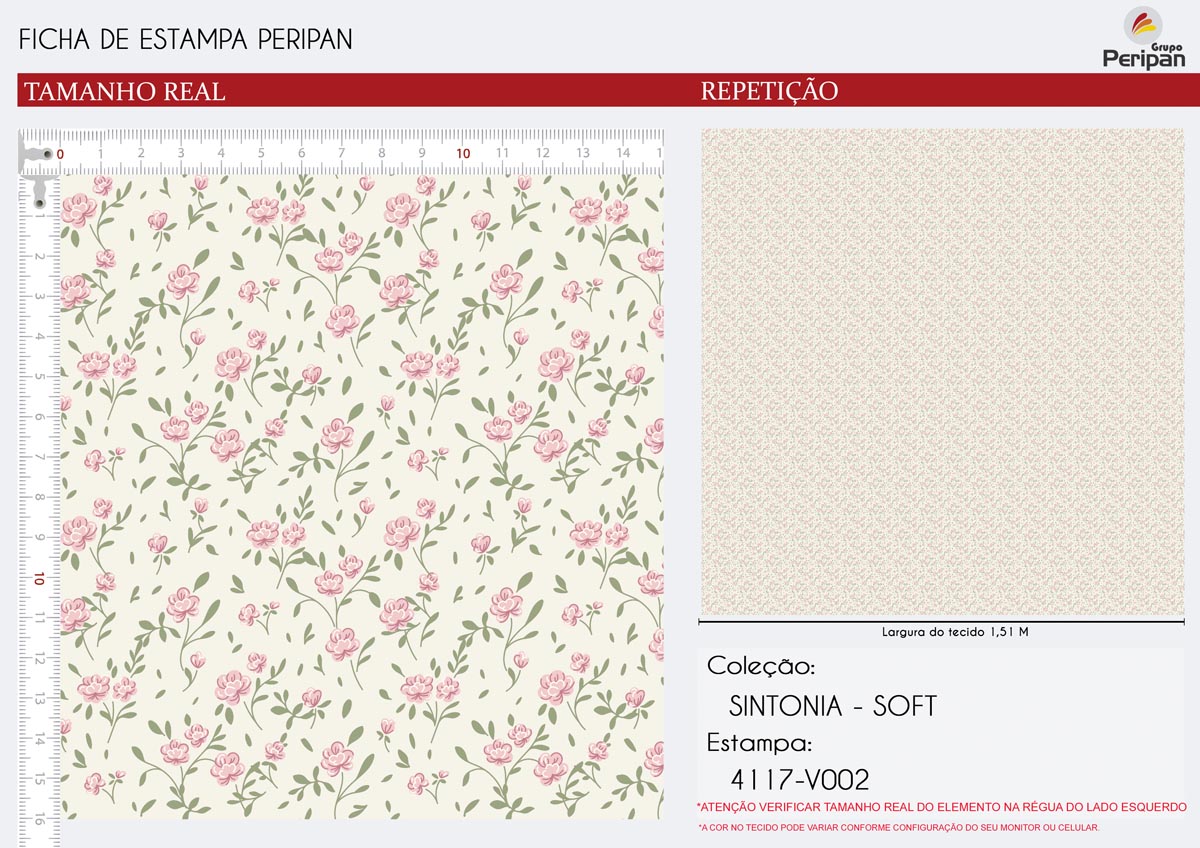Click the 5 mark on vertical ruler

click(39, 377)
